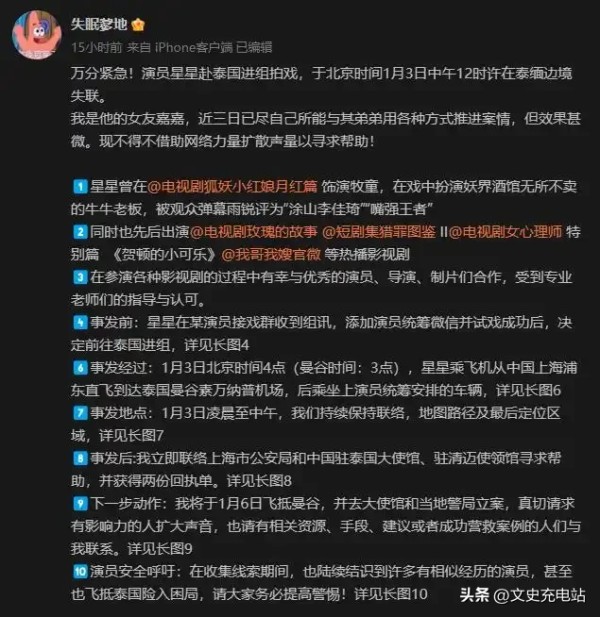Click the blue number 10 emoji before 演员安全呼吁
600x617 pixels.
pyautogui.click(x=80, y=571)
